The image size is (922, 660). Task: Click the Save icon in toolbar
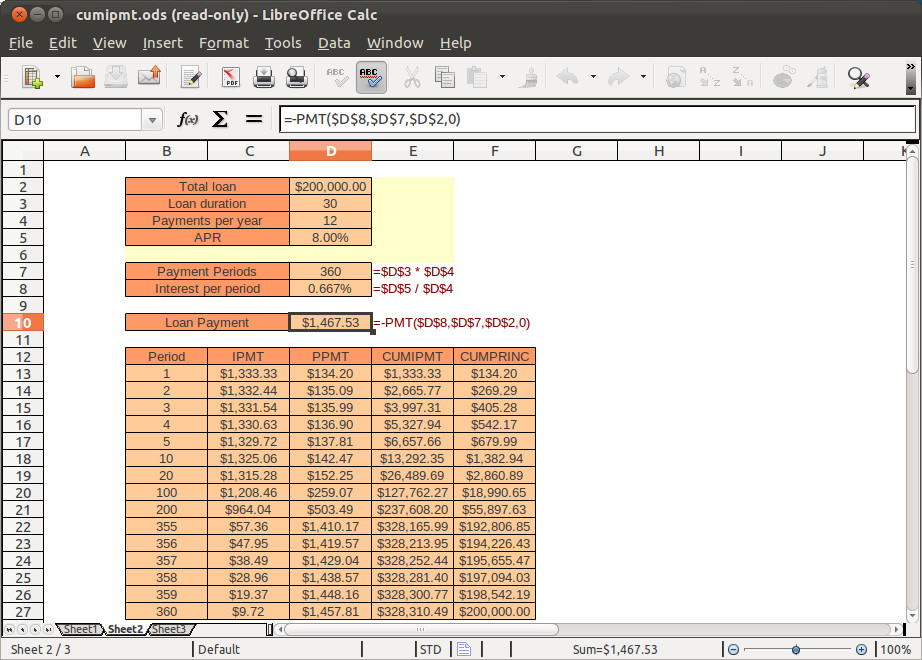click(x=116, y=77)
